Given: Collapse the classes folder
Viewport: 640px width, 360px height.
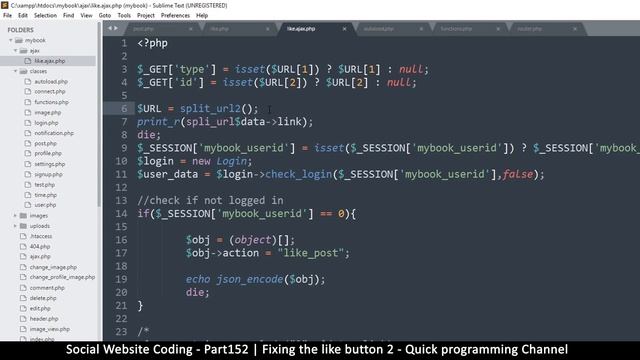Looking at the screenshot, I should pos(16,71).
